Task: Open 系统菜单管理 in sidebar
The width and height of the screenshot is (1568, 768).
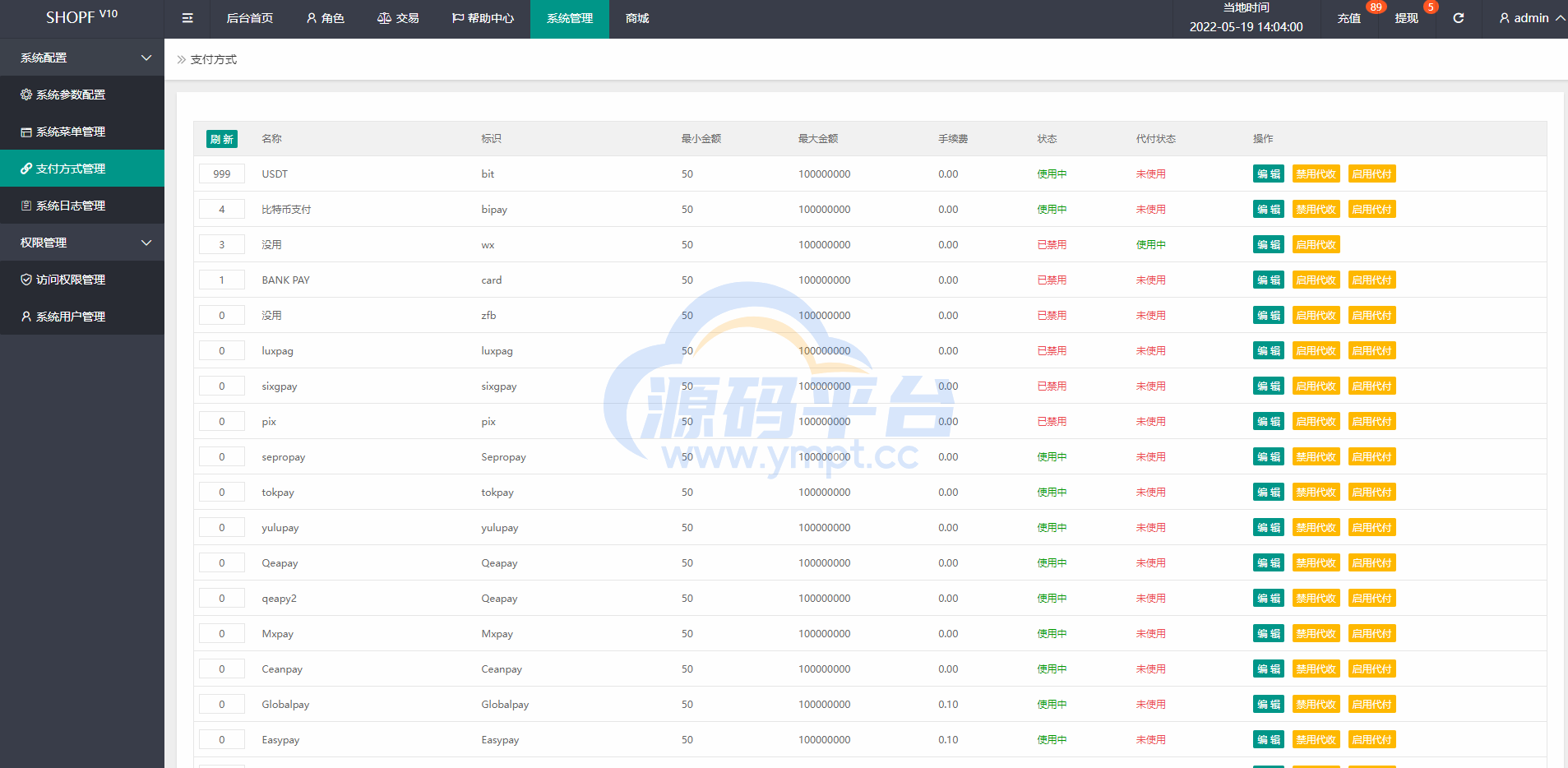Action: coord(82,132)
